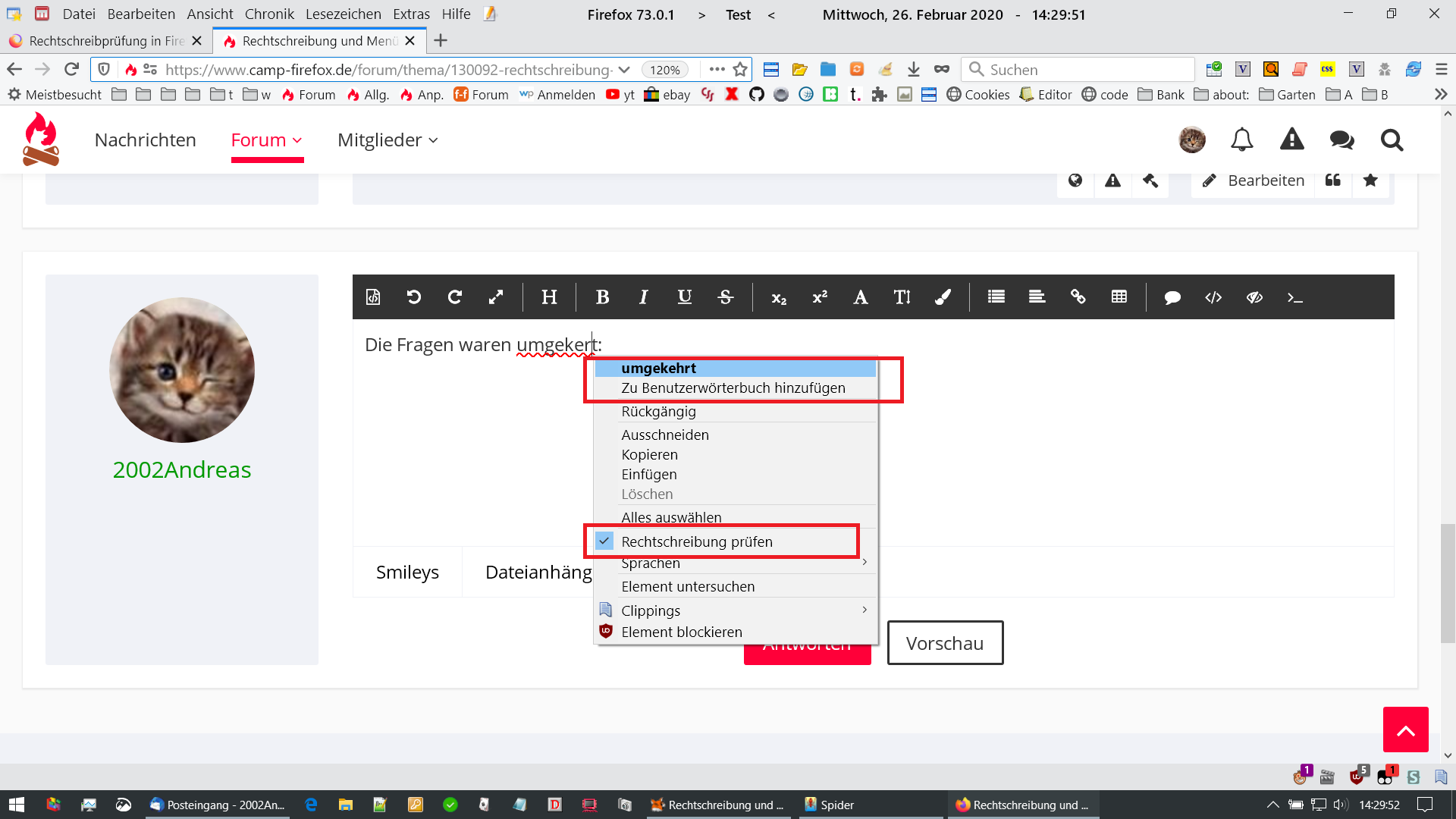Click the undo arrow in editor toolbar
The width and height of the screenshot is (1456, 819).
point(413,297)
